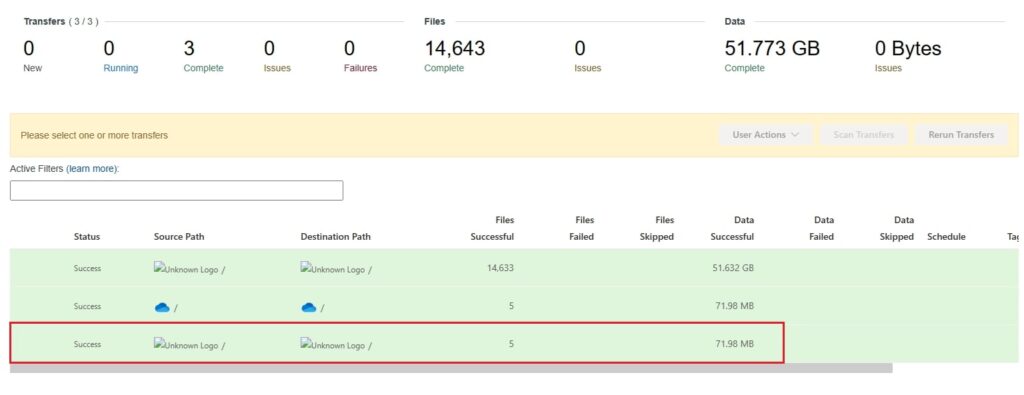Sort by Files Skipped column header
Image resolution: width=1024 pixels, height=395 pixels.
656,229
